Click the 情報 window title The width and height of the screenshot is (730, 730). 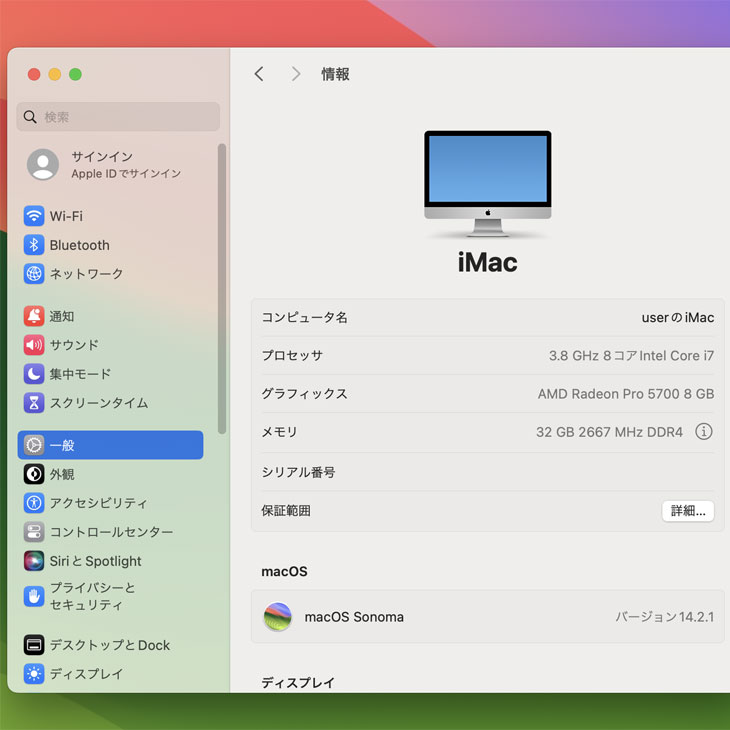click(x=335, y=74)
